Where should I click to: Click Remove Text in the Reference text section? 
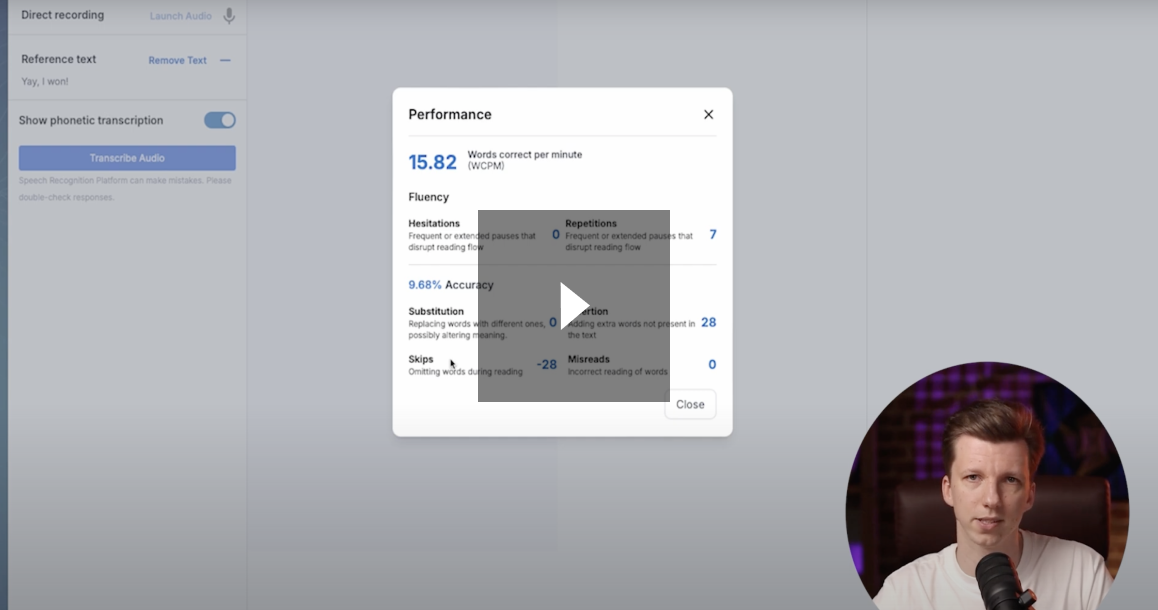176,60
